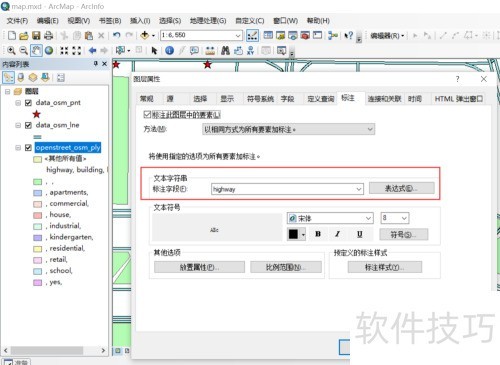Open the Label Styles button
The image size is (500, 365).
tap(385, 267)
